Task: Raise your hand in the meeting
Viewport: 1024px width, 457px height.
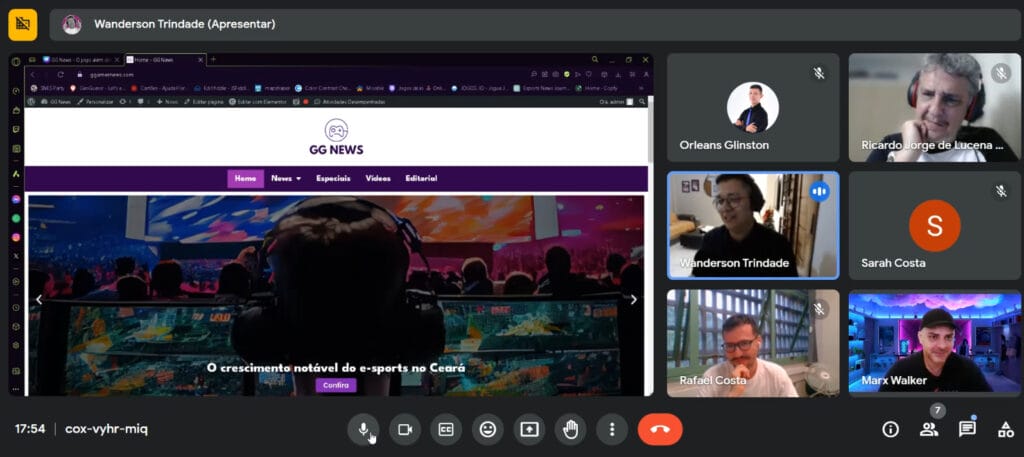Action: click(570, 429)
